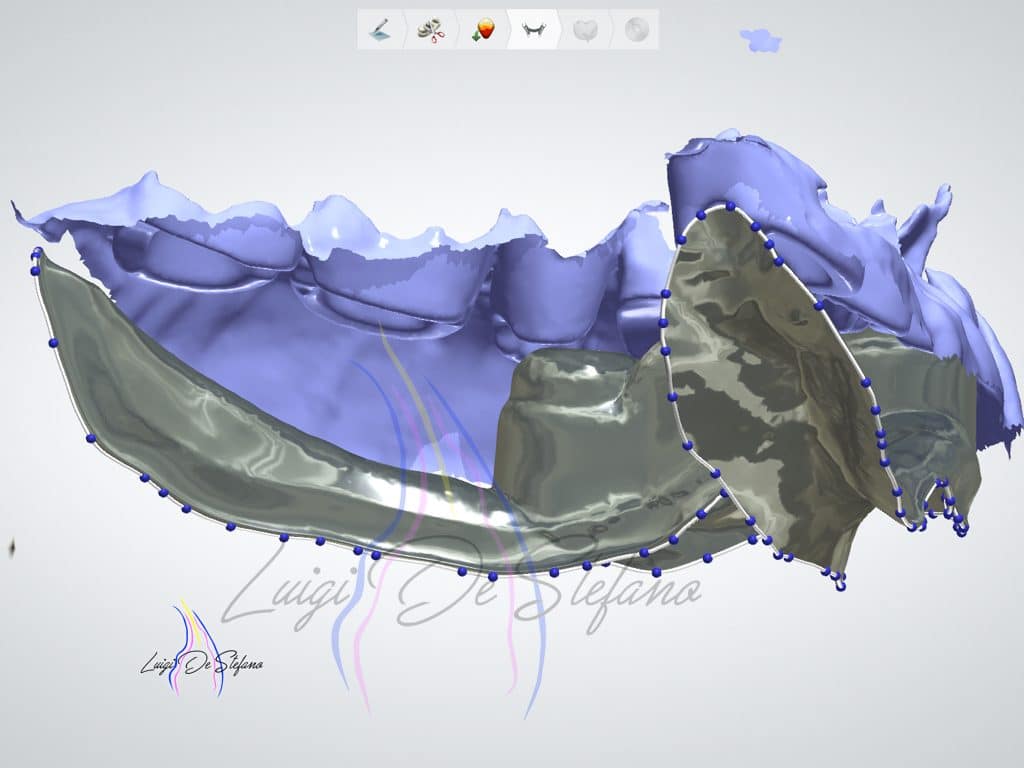Click the tiny dark speck at the left edge
Image resolution: width=1024 pixels, height=768 pixels.
pos(12,547)
